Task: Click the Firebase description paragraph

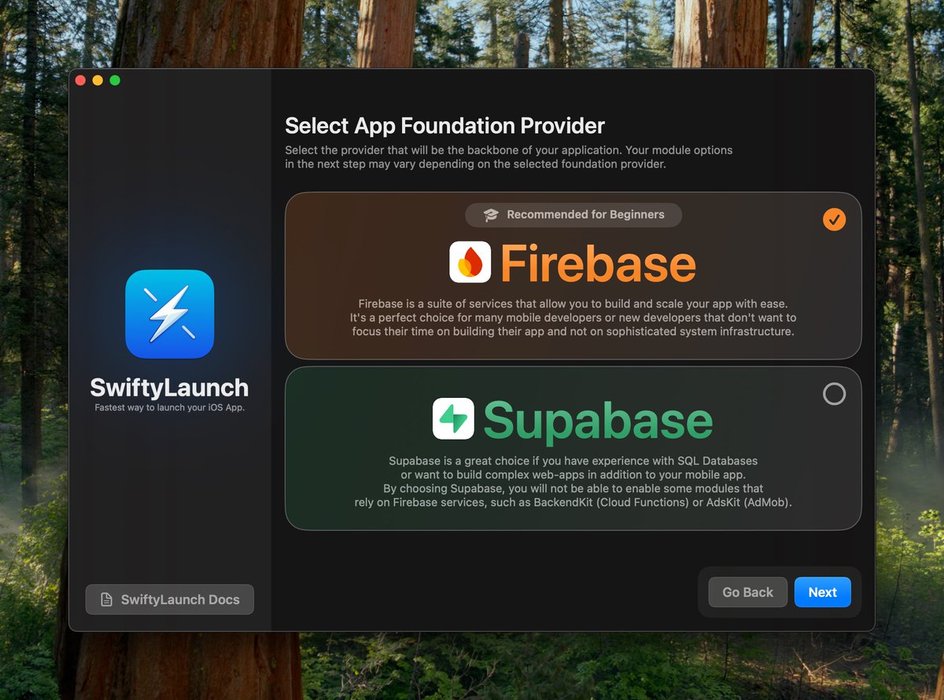Action: [x=573, y=317]
